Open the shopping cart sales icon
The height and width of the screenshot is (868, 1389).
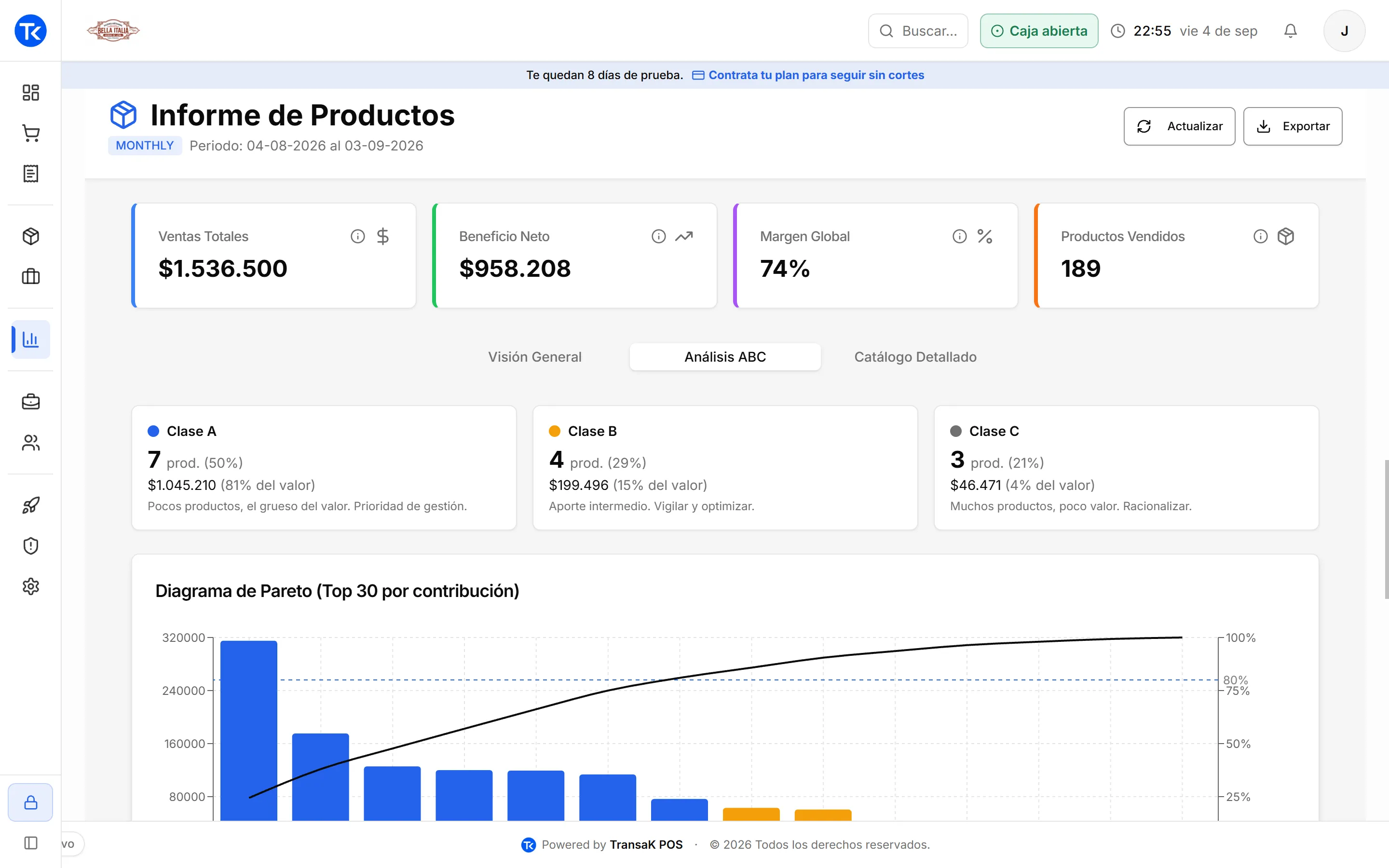pyautogui.click(x=30, y=133)
